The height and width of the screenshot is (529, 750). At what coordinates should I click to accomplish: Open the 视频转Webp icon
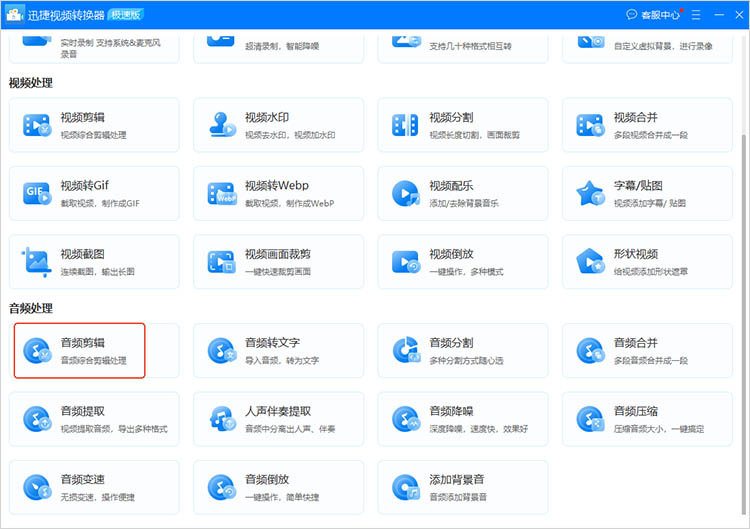tap(222, 193)
